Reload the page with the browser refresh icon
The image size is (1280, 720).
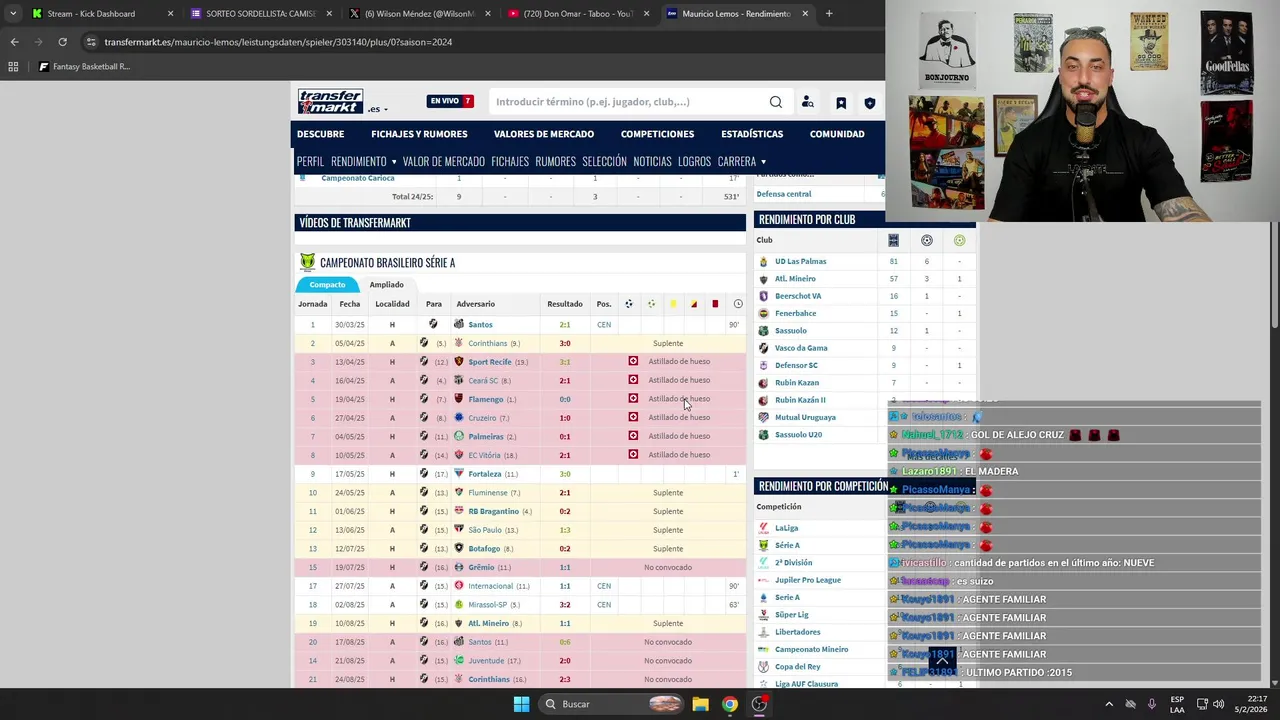(x=62, y=42)
